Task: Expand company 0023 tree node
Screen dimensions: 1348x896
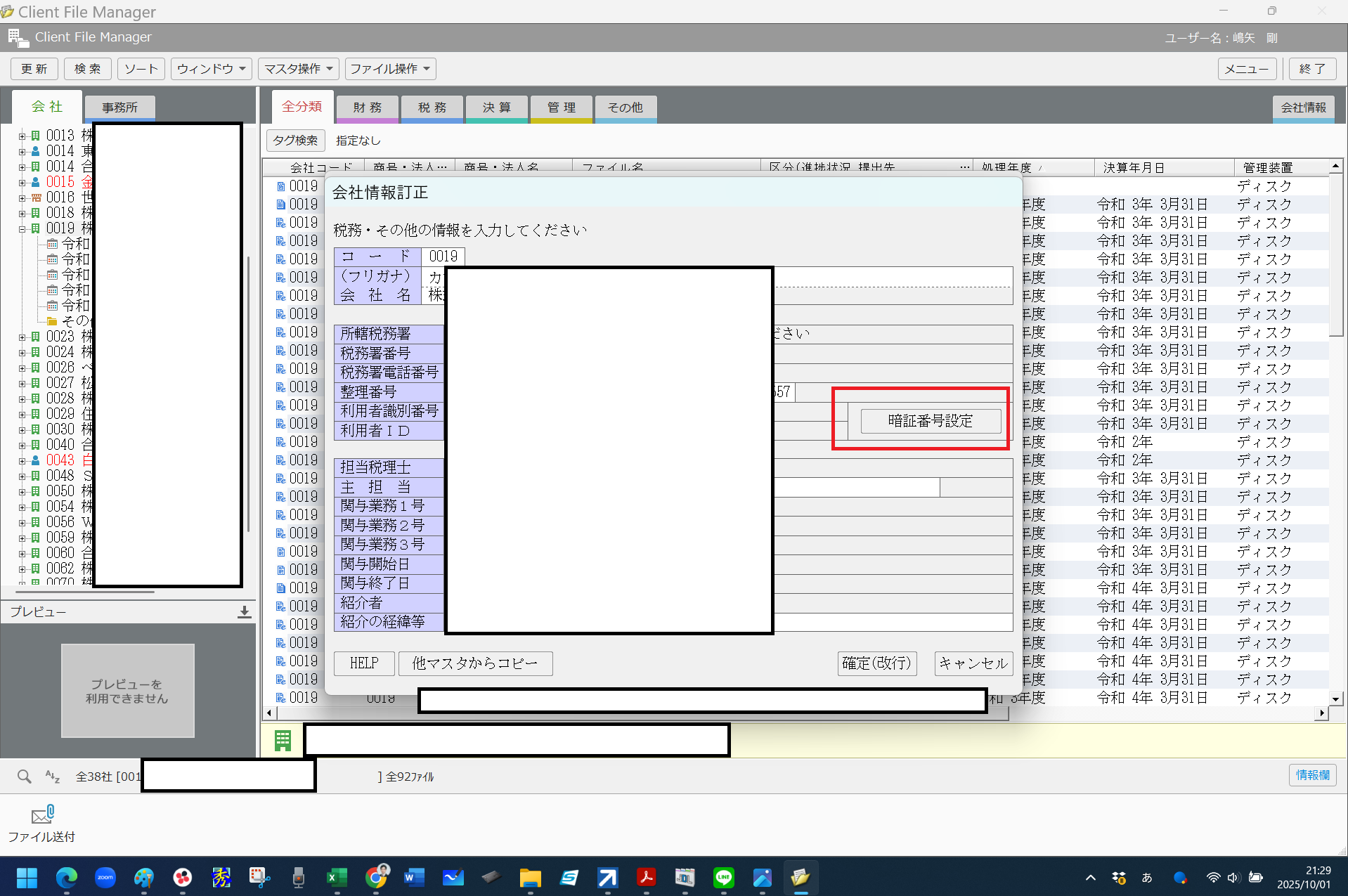Action: [22, 337]
